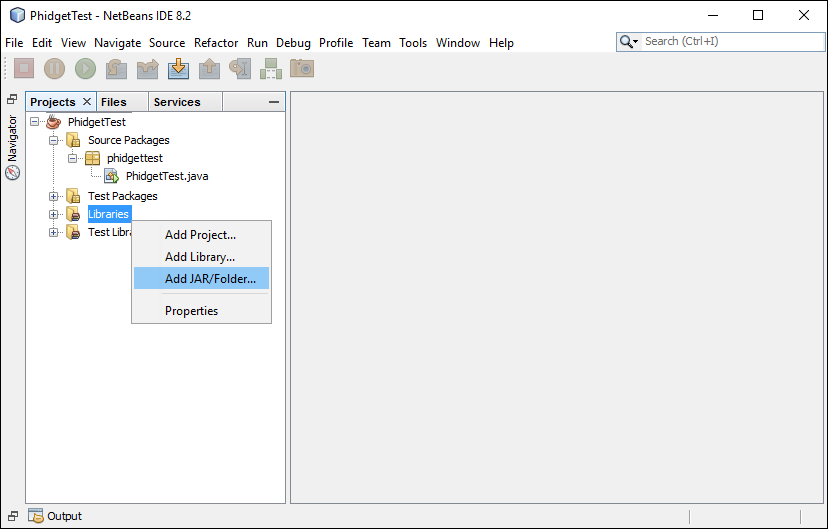Collapse the PhidgetTest project node
Screen dimensions: 828x529
pyautogui.click(x=34, y=122)
